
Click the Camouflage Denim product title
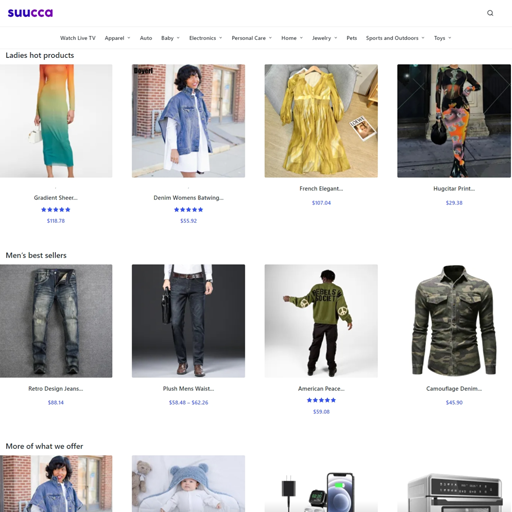[x=454, y=389]
